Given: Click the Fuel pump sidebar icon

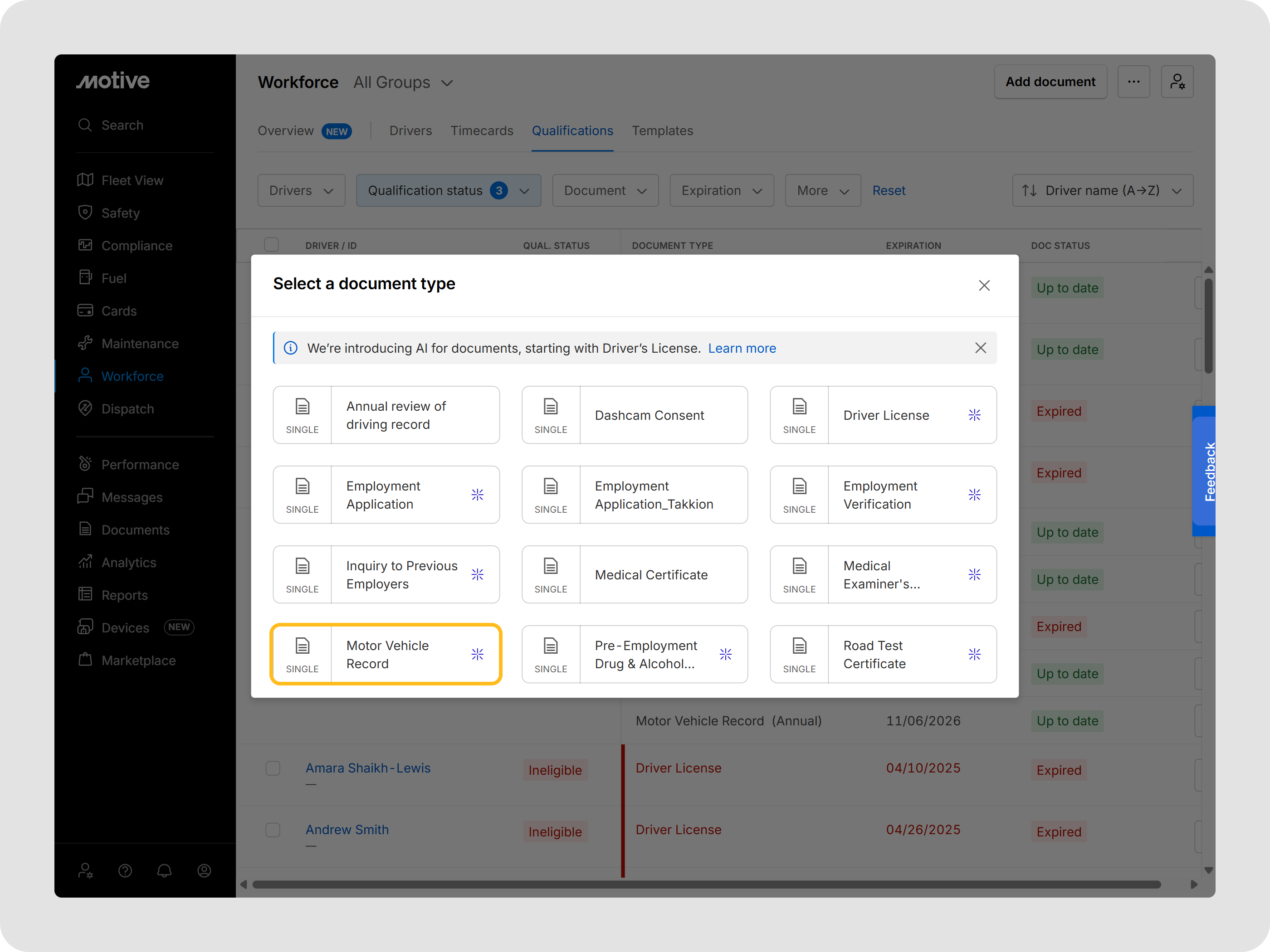Looking at the screenshot, I should pos(85,278).
